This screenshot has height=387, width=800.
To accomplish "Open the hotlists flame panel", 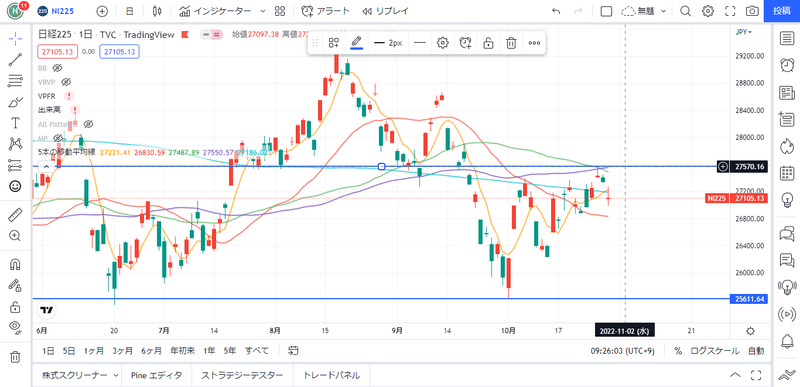I will [787, 147].
